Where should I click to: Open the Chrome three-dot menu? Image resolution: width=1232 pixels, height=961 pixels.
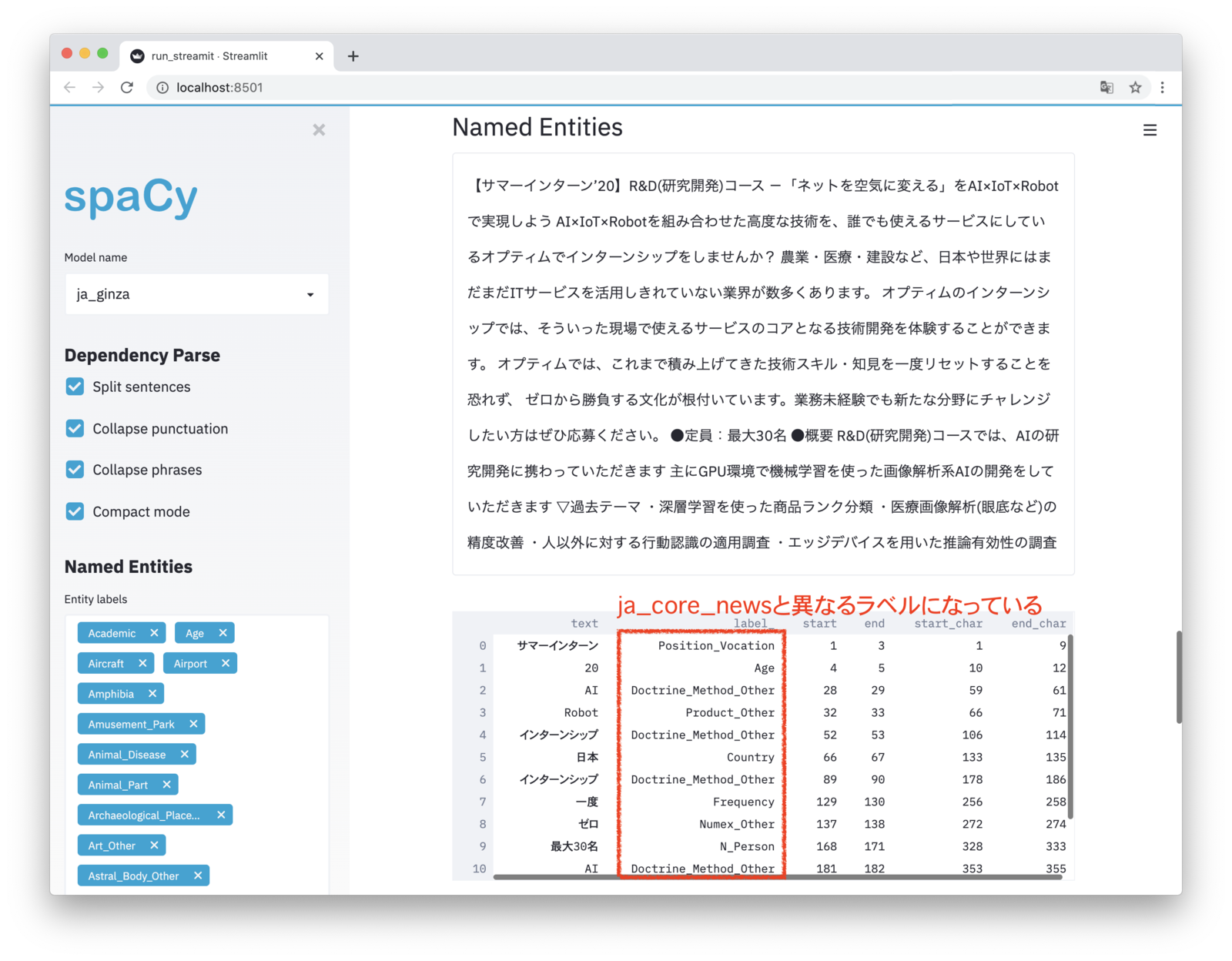click(x=1163, y=87)
